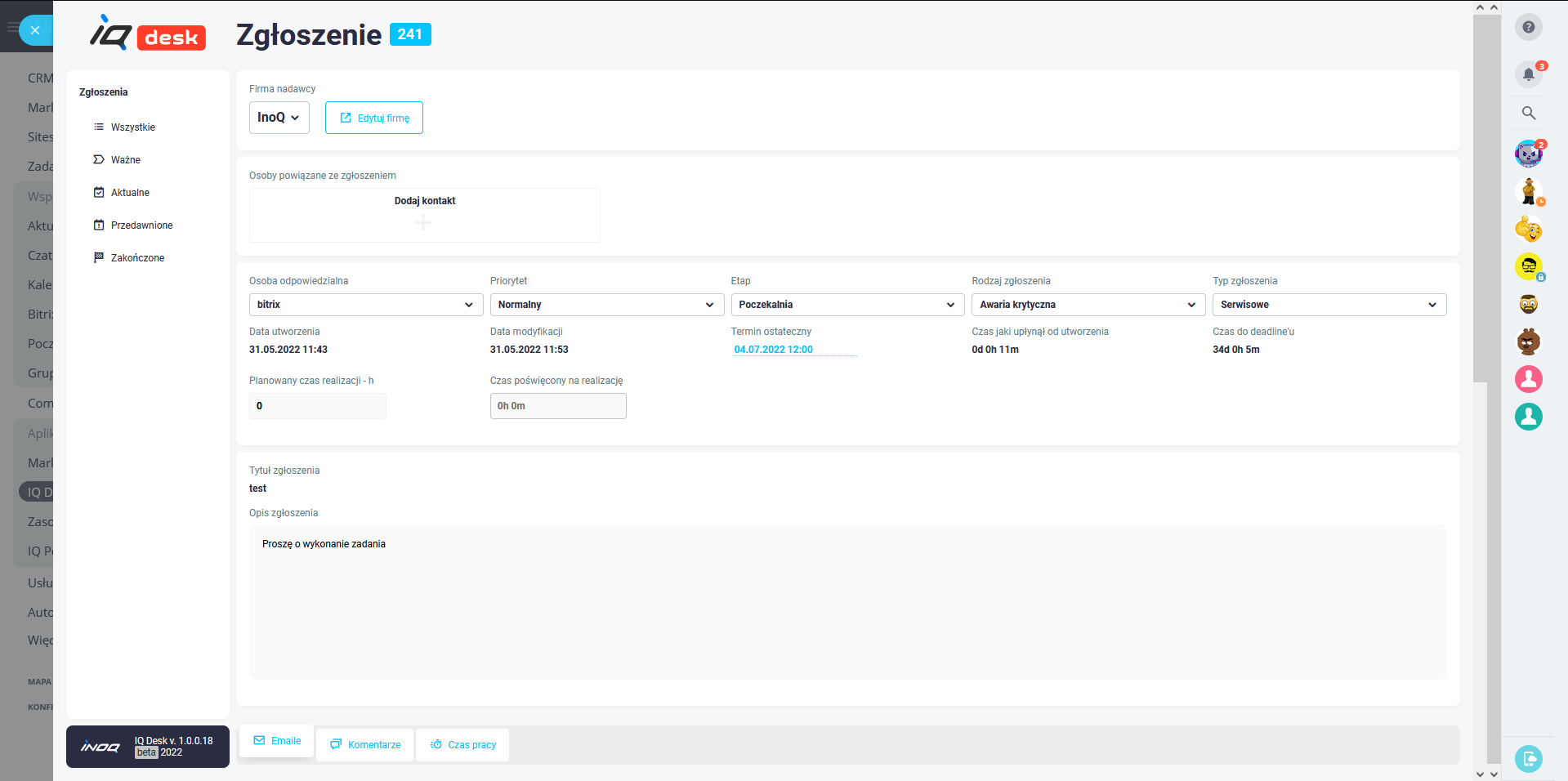1568x781 pixels.
Task: Click the teal user avatar icon
Action: click(x=1528, y=417)
